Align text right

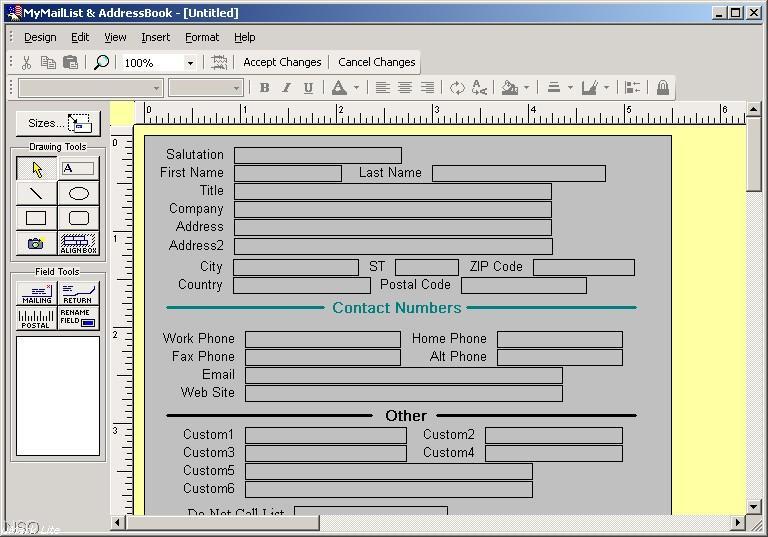[427, 88]
